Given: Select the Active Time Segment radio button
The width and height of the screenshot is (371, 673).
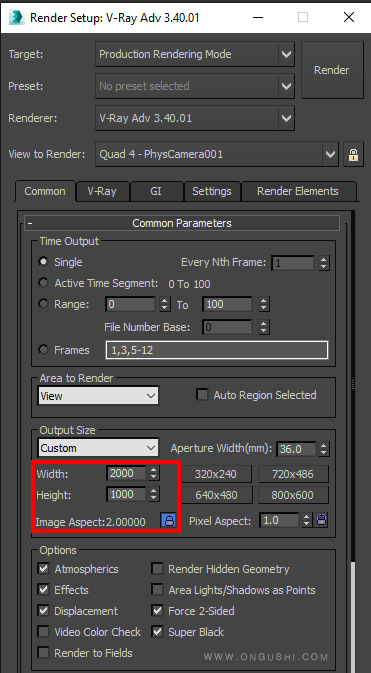Looking at the screenshot, I should click(43, 283).
